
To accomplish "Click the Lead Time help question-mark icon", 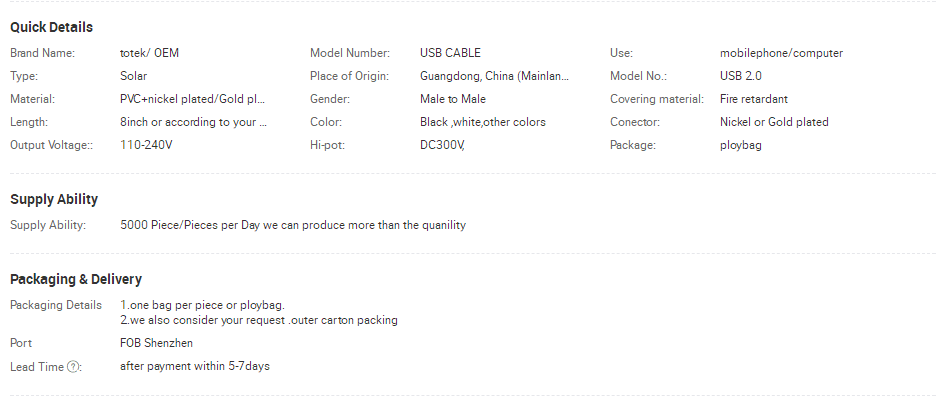I will click(72, 367).
